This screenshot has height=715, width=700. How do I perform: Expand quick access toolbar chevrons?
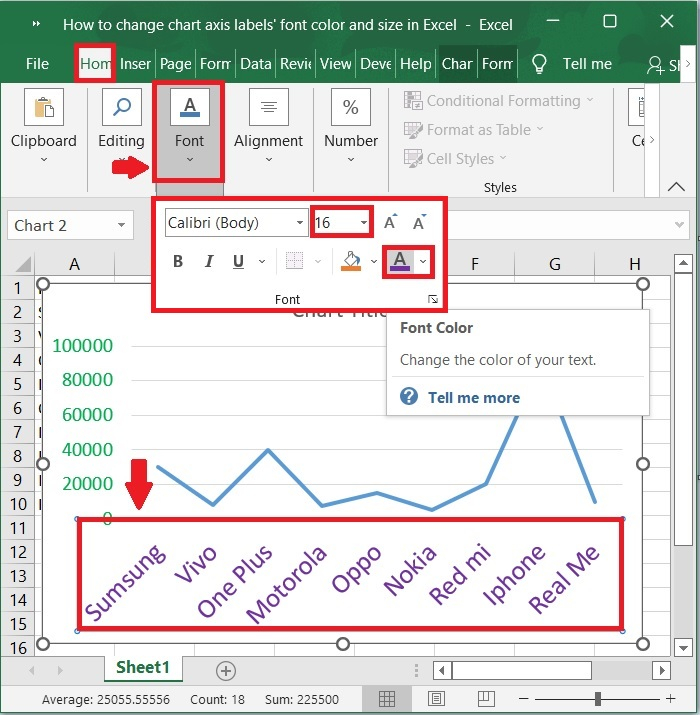coord(36,24)
